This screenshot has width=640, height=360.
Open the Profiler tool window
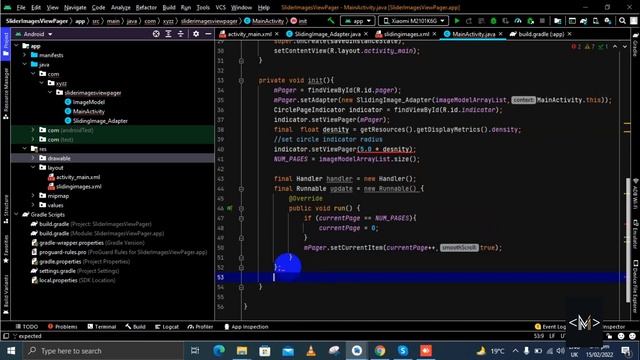(x=200, y=327)
